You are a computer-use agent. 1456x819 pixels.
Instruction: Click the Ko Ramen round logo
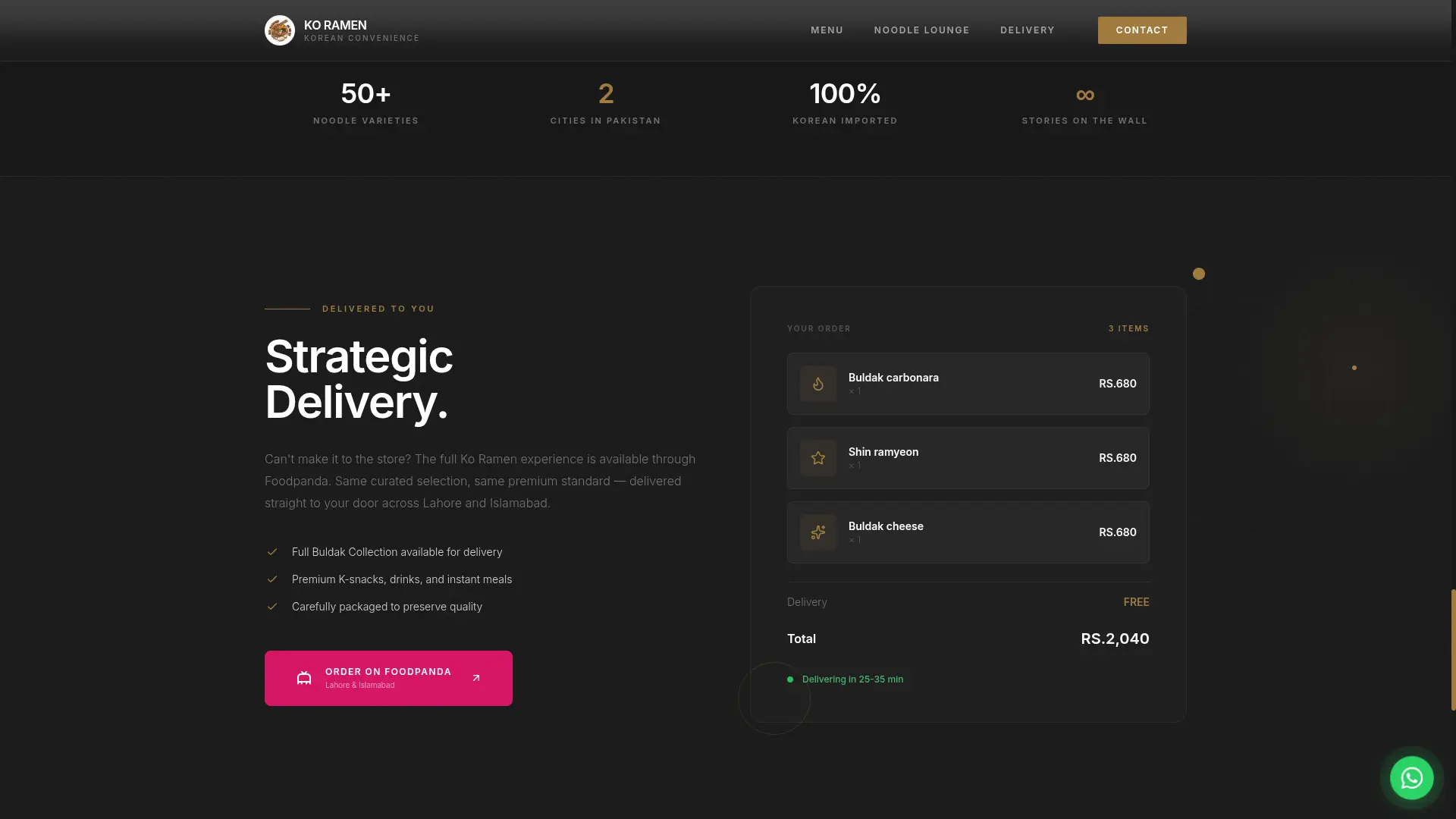280,30
